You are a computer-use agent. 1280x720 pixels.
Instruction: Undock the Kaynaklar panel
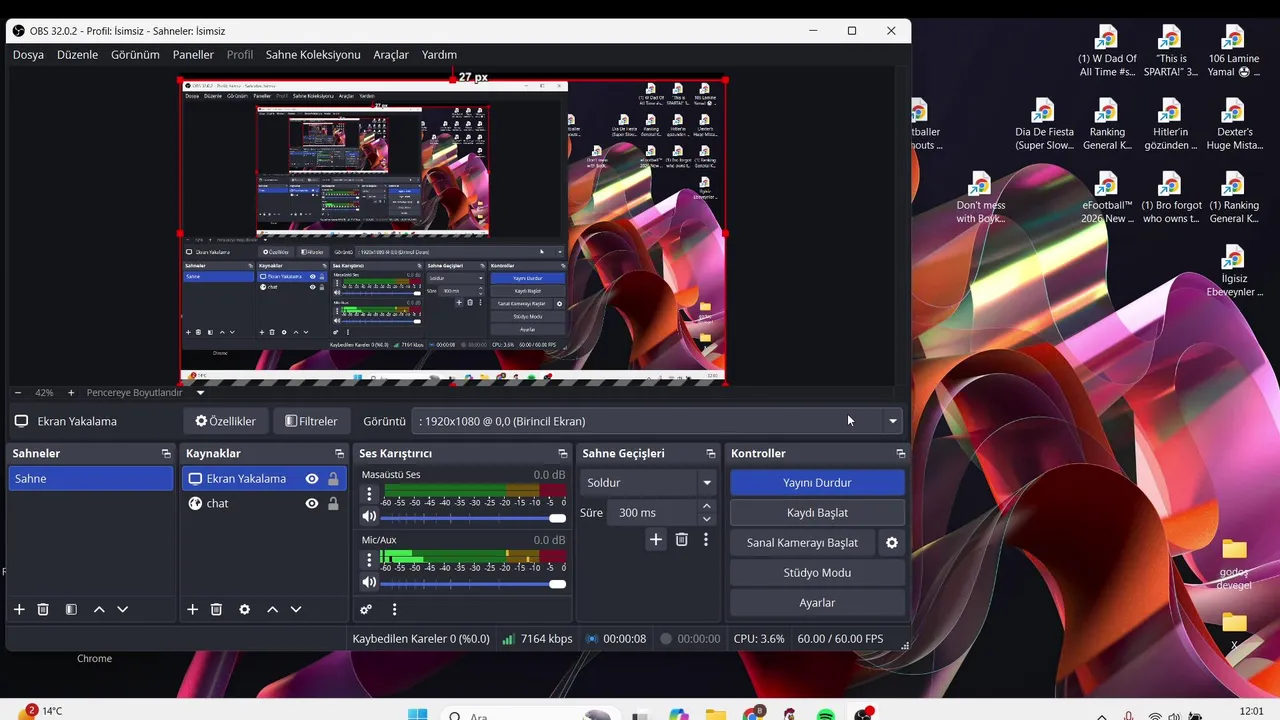click(339, 454)
